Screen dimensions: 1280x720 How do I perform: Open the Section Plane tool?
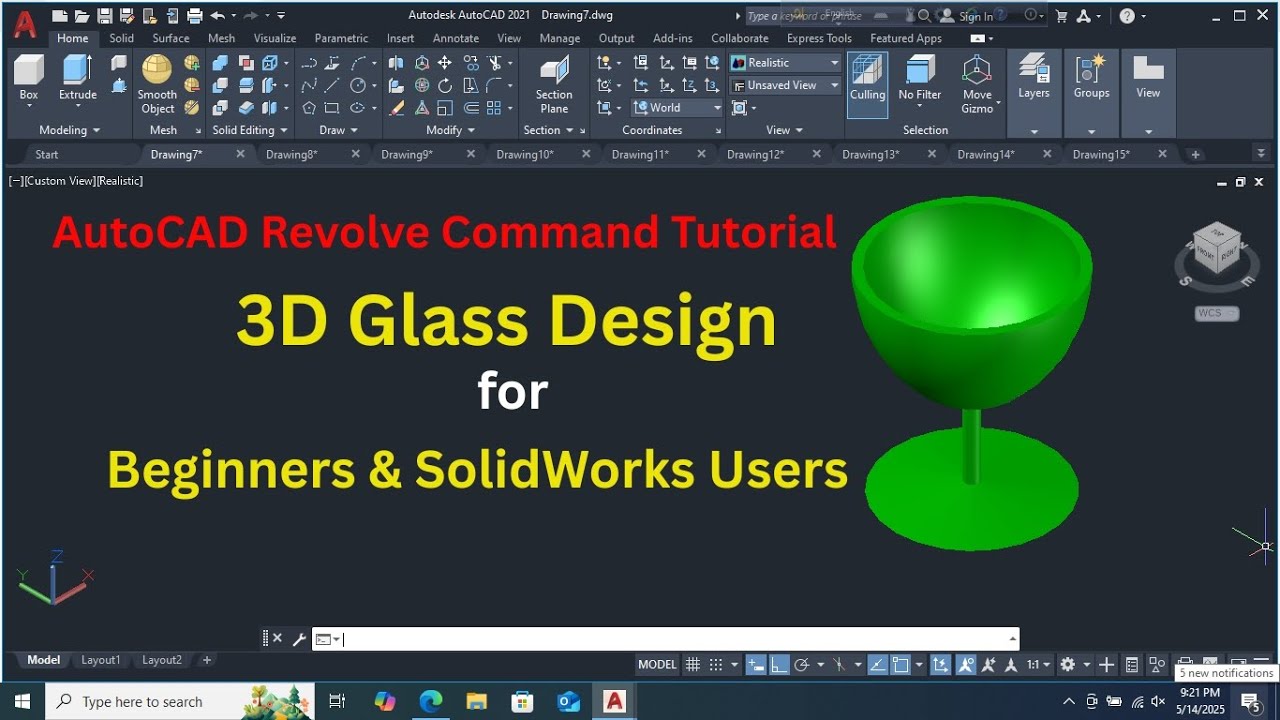point(553,85)
